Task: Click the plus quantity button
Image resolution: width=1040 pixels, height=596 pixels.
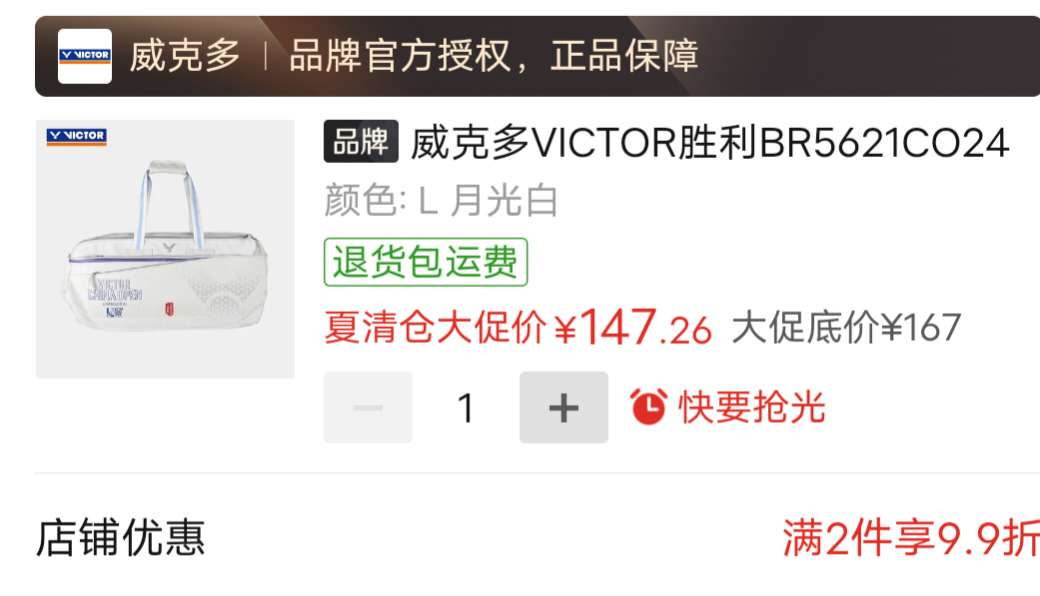Action: [x=564, y=407]
